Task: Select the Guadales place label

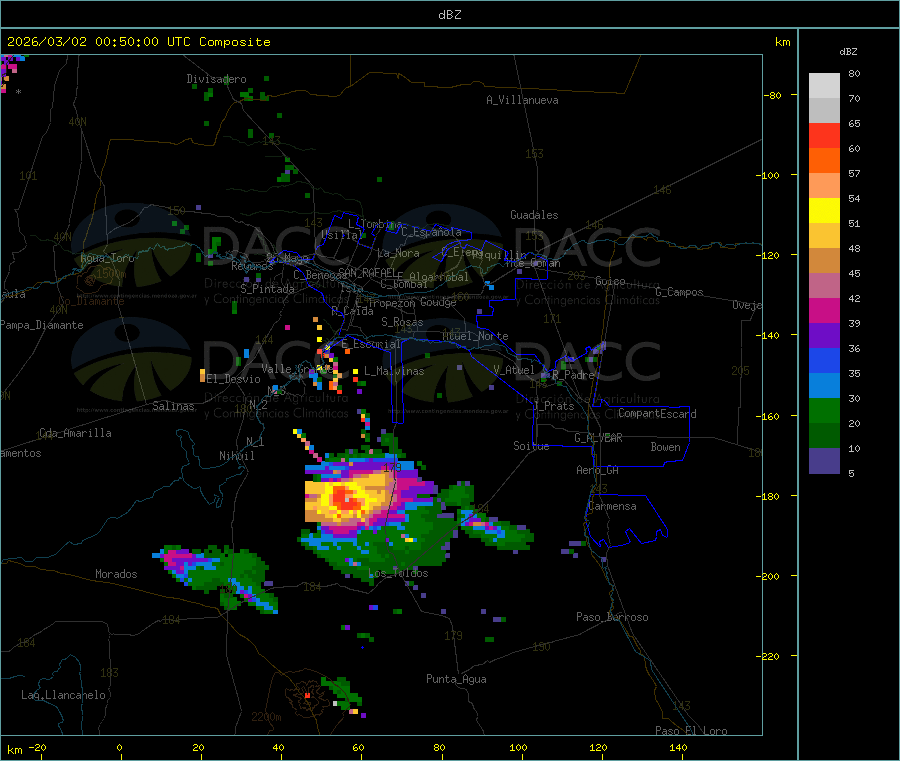Action: pyautogui.click(x=534, y=215)
